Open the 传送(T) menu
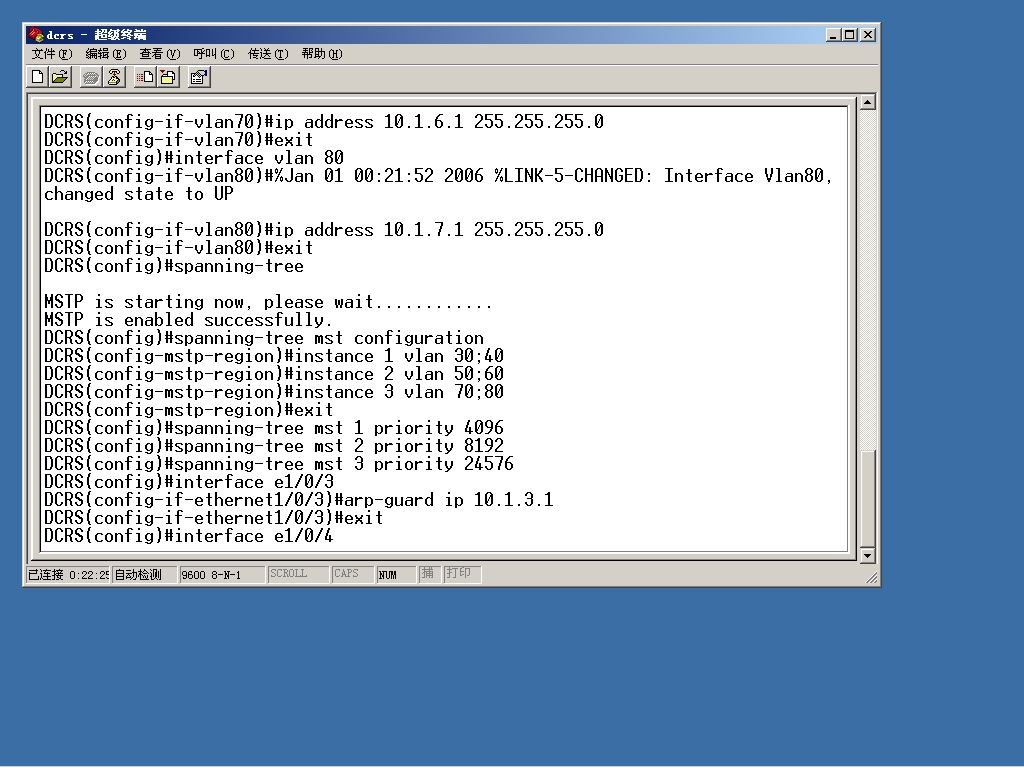Viewport: 1024px width, 768px height. pos(268,54)
